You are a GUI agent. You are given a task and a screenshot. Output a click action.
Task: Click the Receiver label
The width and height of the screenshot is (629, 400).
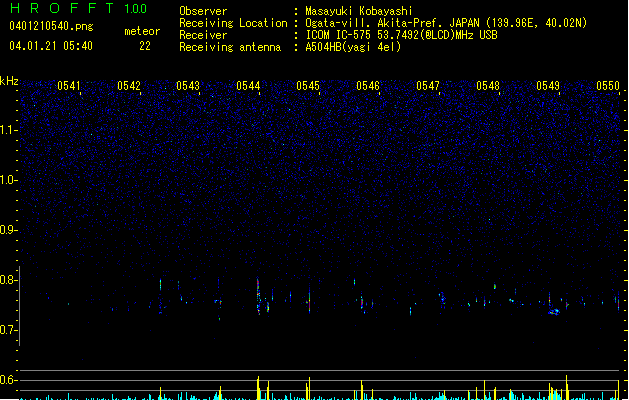(203, 35)
